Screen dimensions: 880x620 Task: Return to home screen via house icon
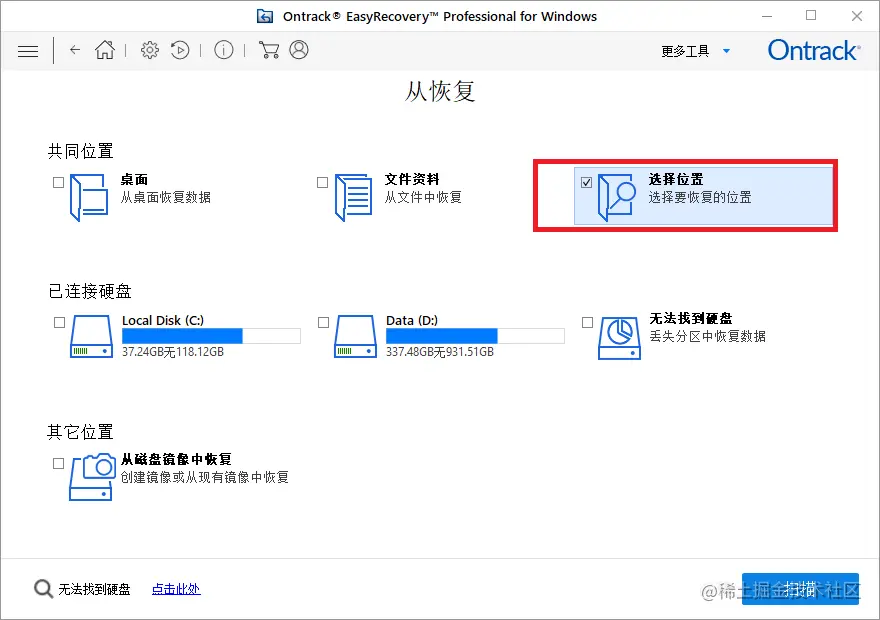point(104,50)
